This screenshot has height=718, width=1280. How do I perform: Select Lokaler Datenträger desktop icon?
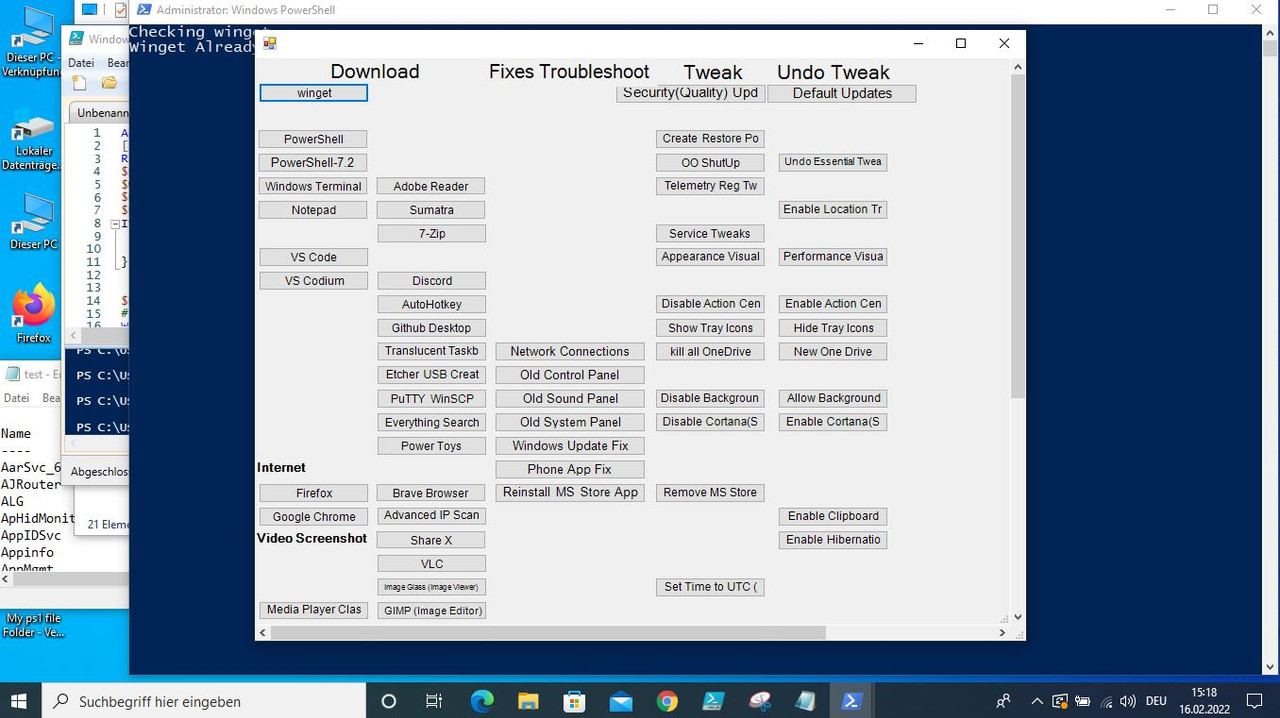coord(33,142)
